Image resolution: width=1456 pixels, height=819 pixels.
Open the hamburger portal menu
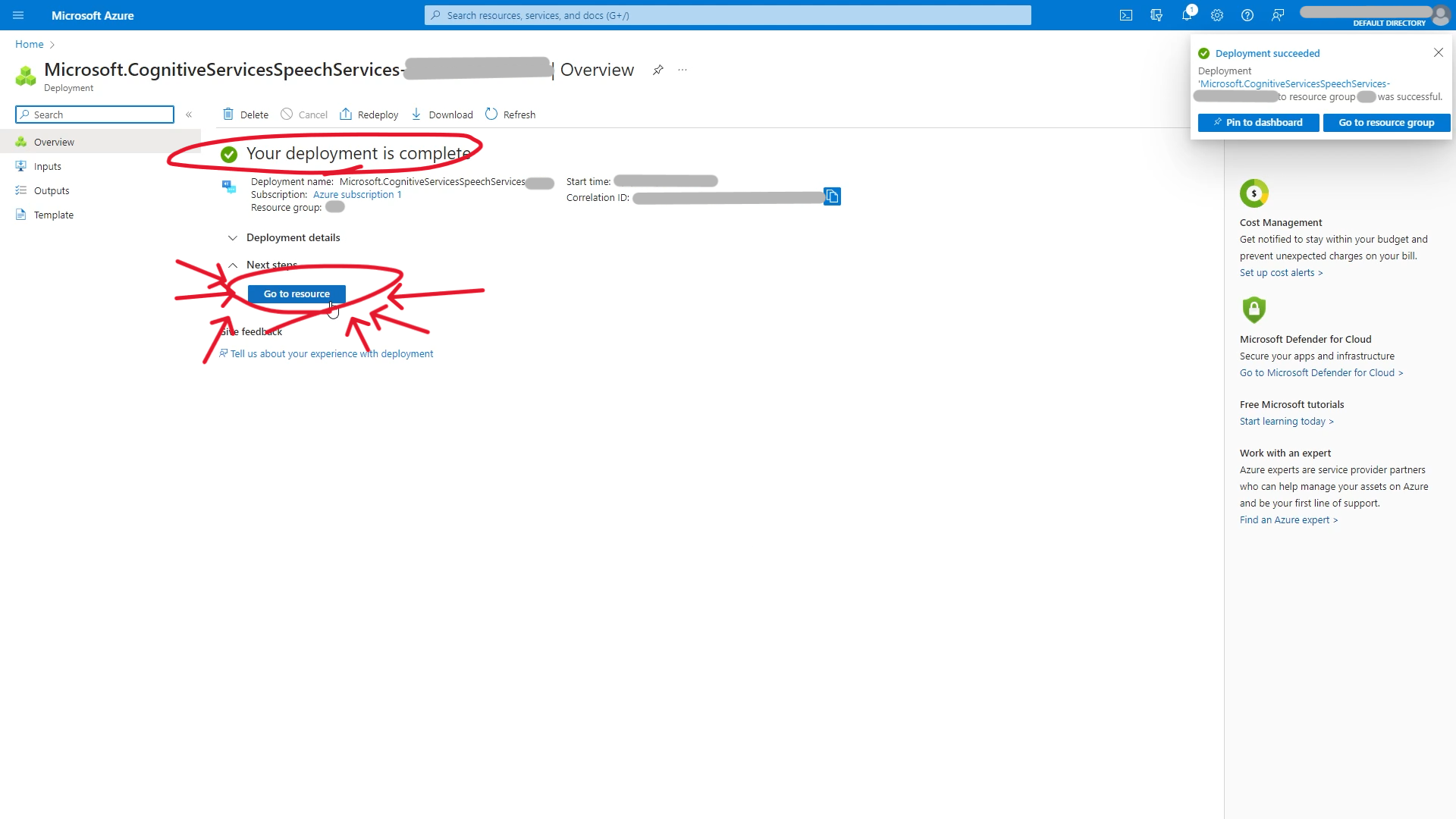coord(18,15)
